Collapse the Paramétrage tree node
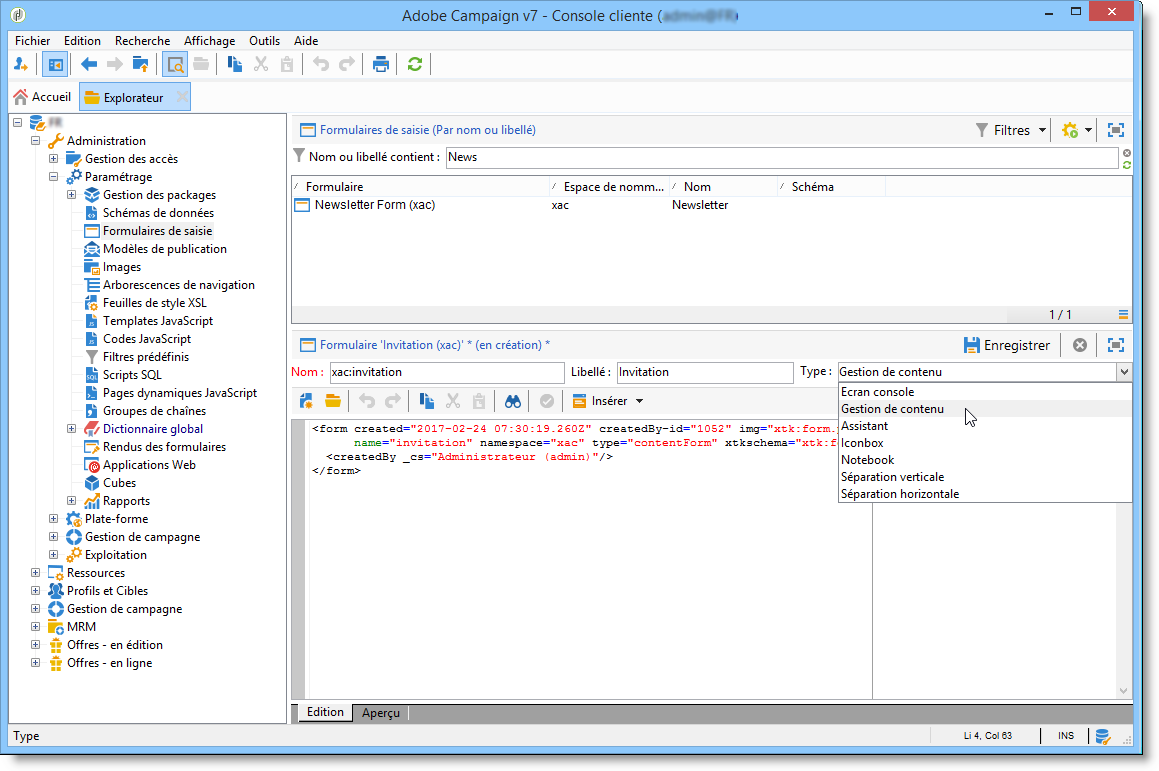1159x771 pixels. tap(53, 177)
